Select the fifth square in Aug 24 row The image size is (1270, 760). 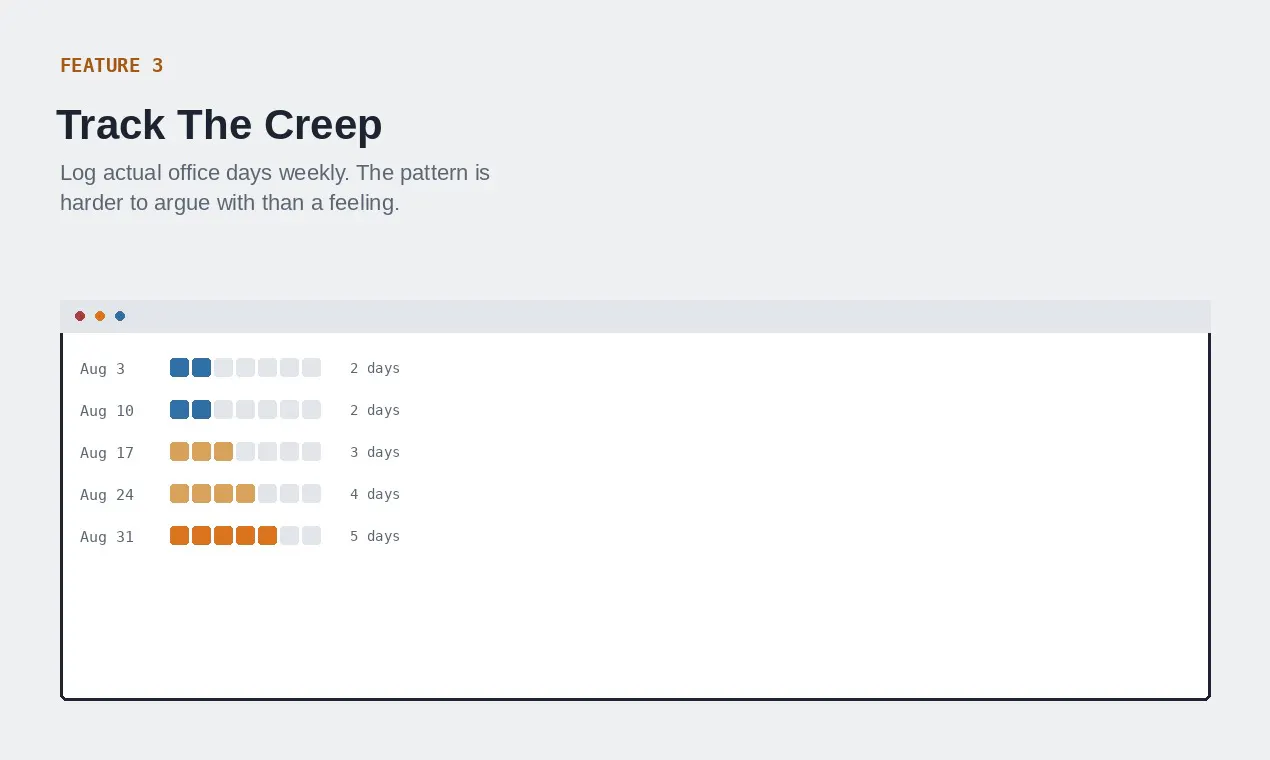point(268,494)
